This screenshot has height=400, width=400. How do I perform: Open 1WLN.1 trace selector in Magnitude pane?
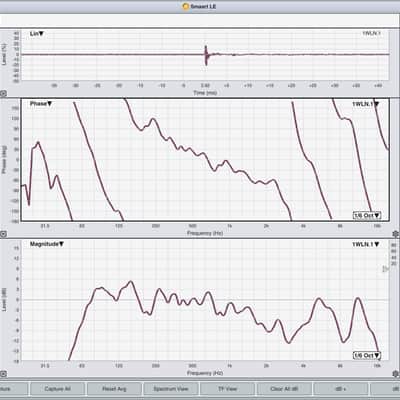coord(366,244)
